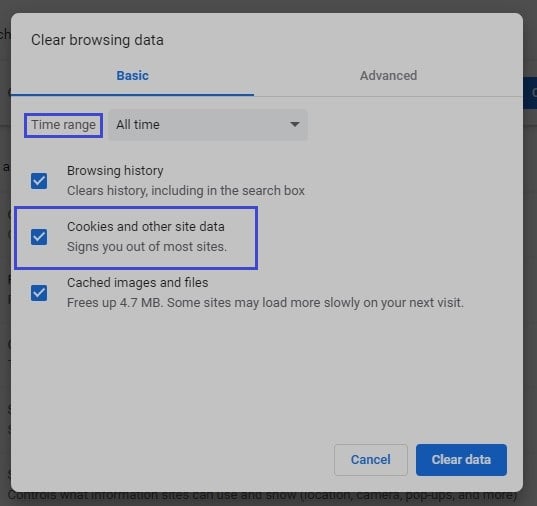Click the 'Browsing history' label text

click(x=115, y=171)
